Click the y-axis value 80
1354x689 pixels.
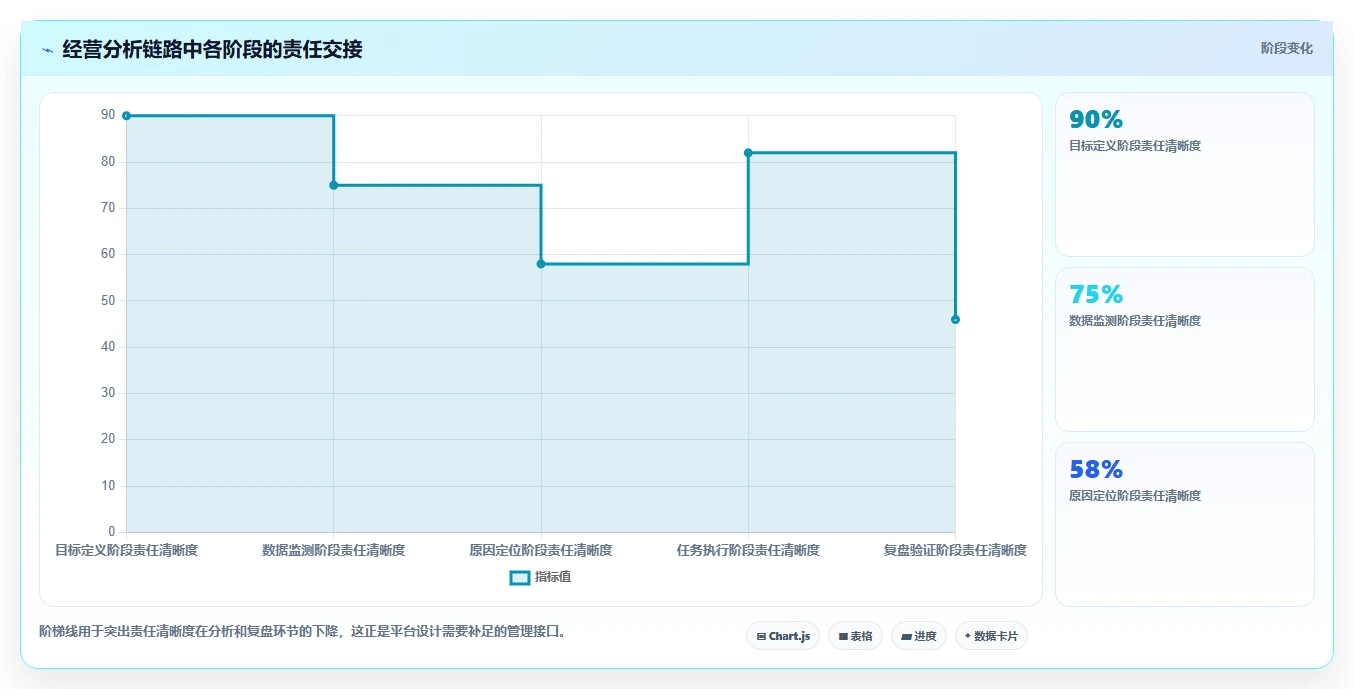click(x=108, y=161)
